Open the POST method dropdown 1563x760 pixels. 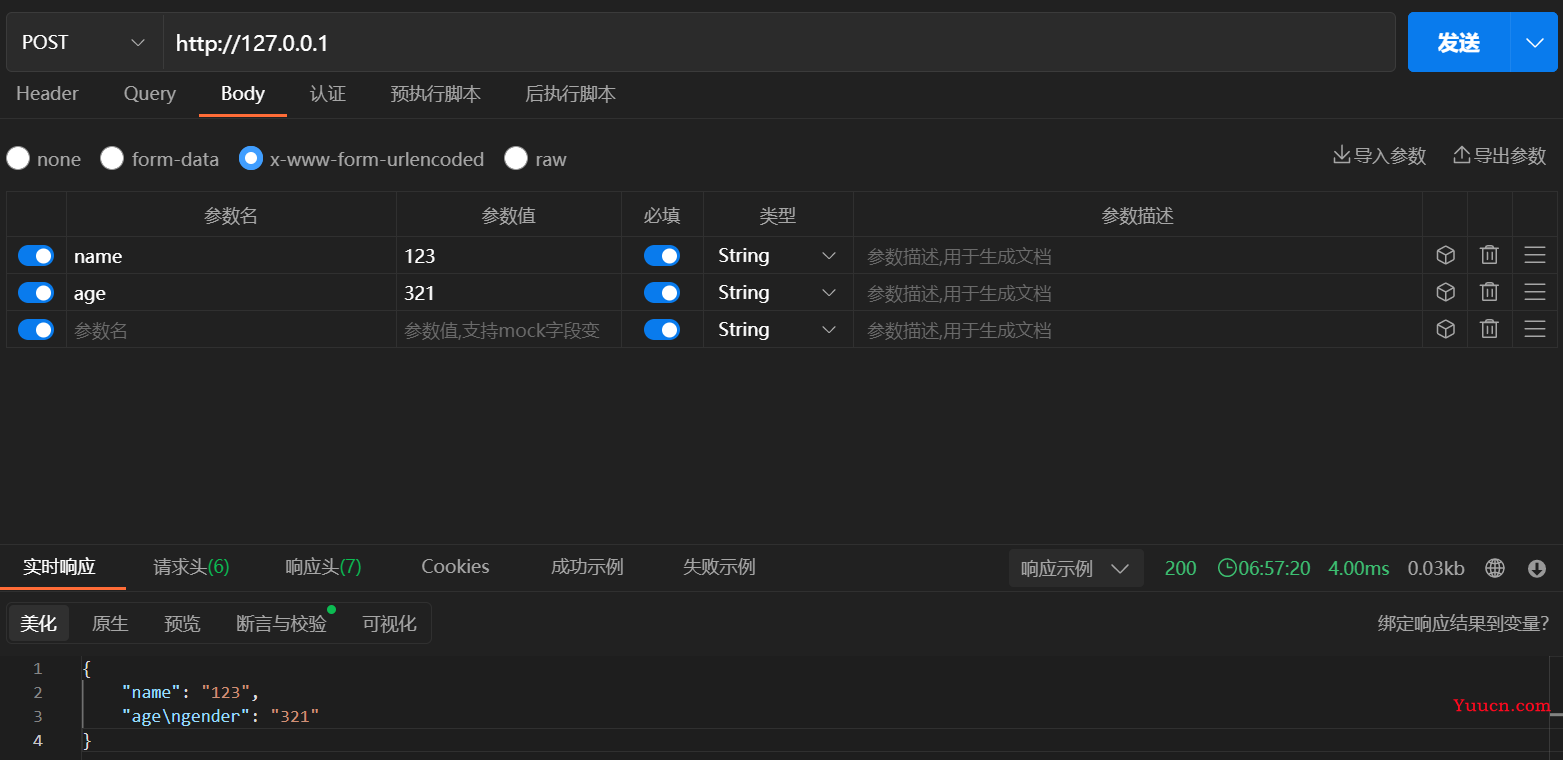84,42
